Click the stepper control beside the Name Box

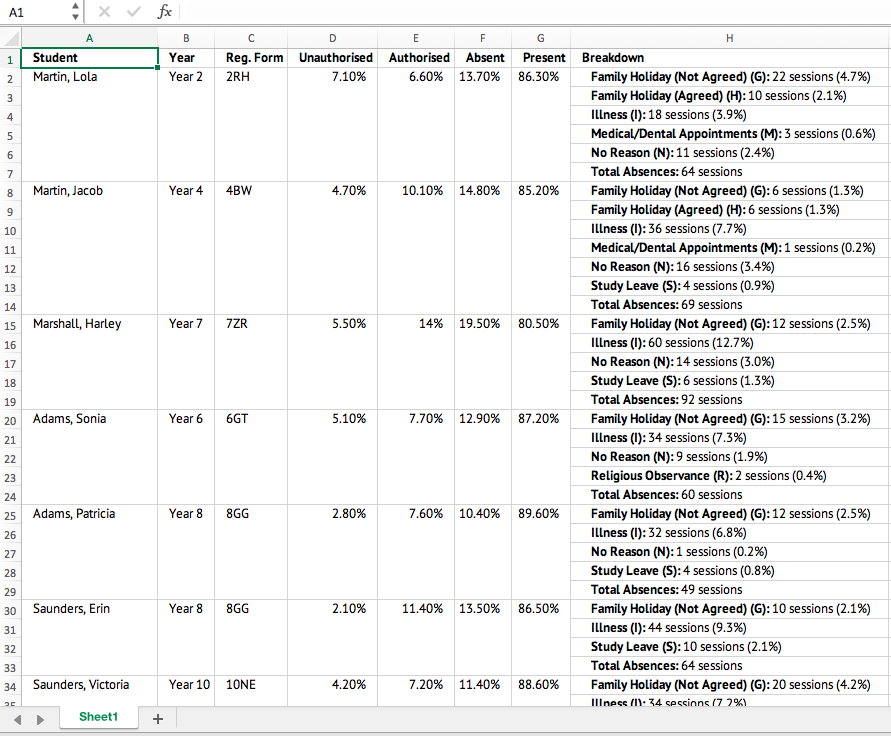point(74,13)
